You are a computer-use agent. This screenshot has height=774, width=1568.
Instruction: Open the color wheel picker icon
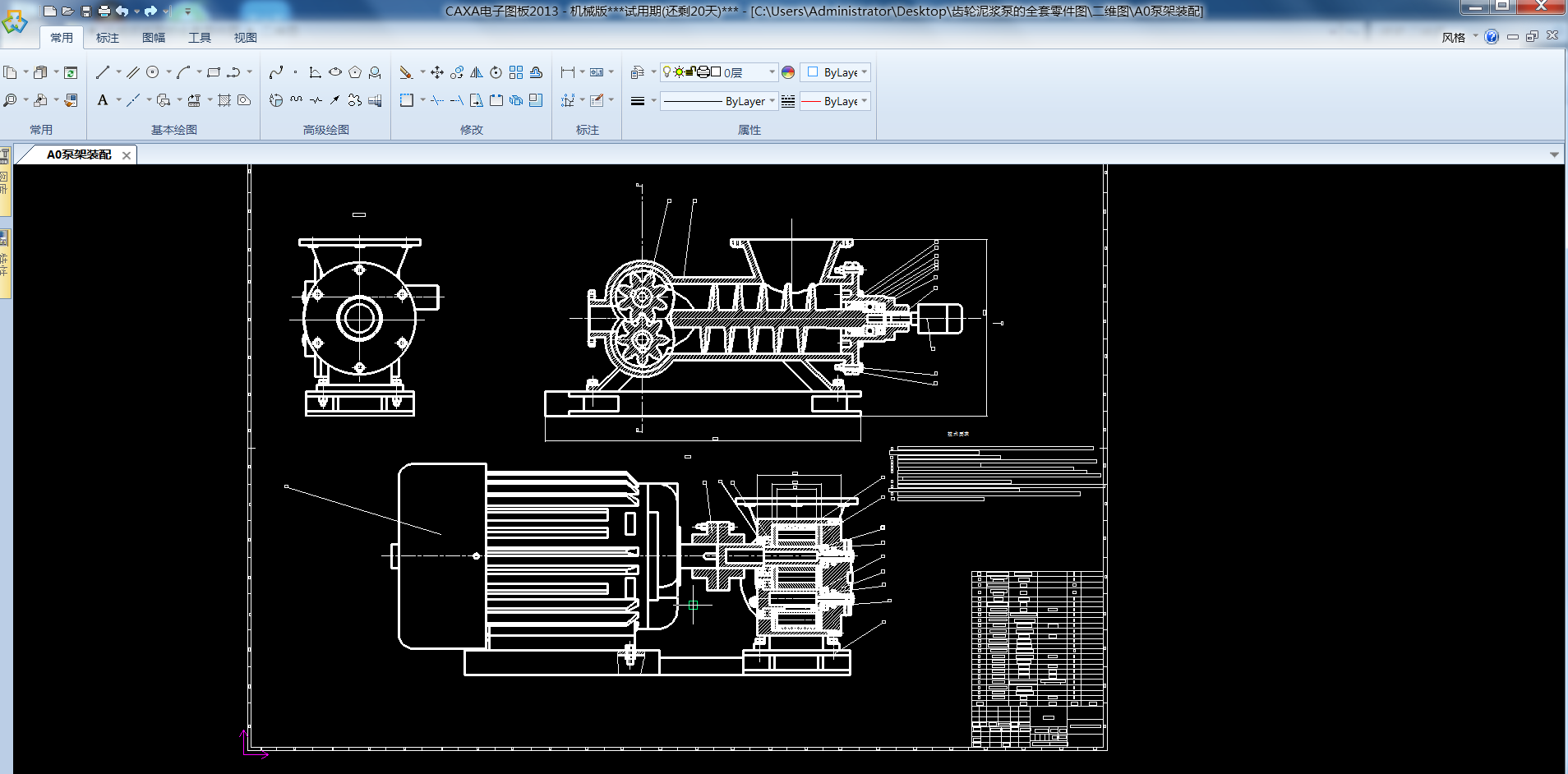click(788, 72)
